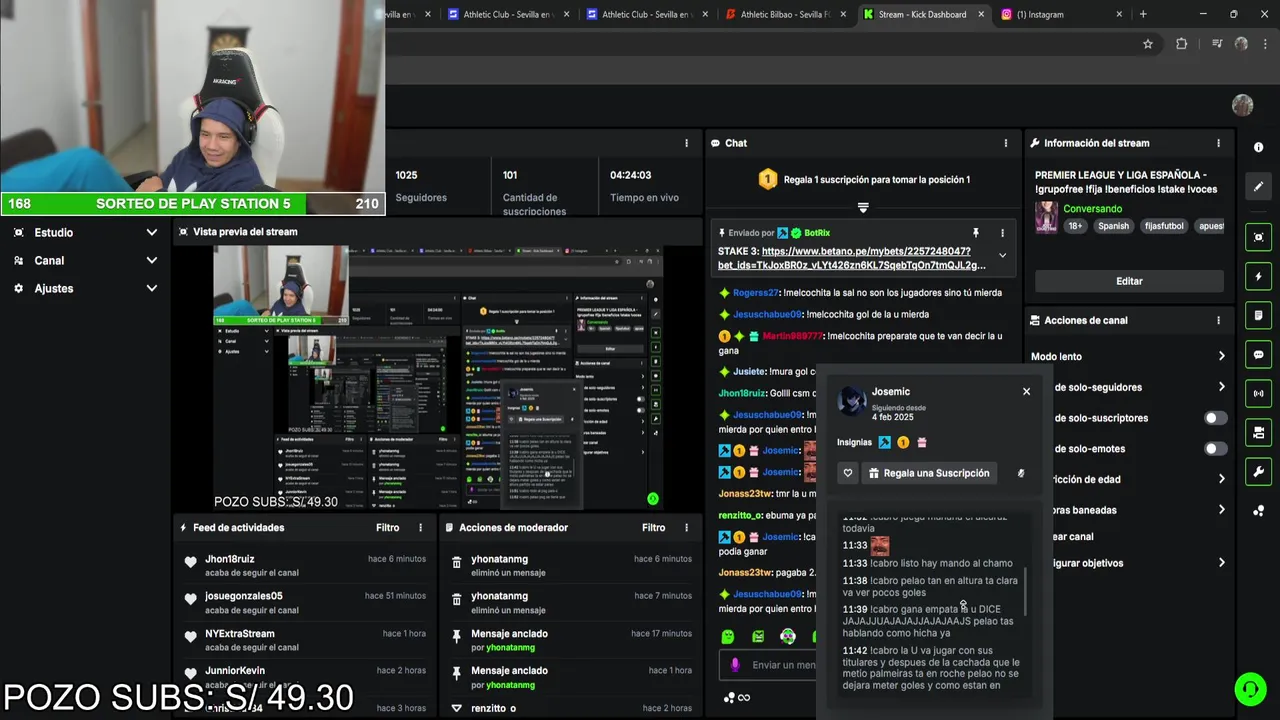Click the lightning bolt sidebar icon
The height and width of the screenshot is (720, 1280).
(1258, 276)
